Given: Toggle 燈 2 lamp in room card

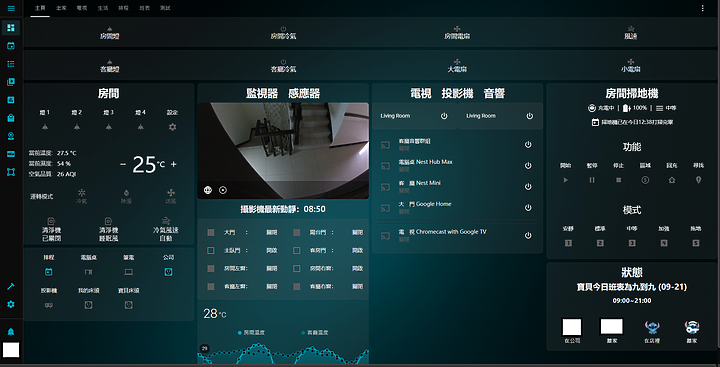Looking at the screenshot, I should [77, 127].
